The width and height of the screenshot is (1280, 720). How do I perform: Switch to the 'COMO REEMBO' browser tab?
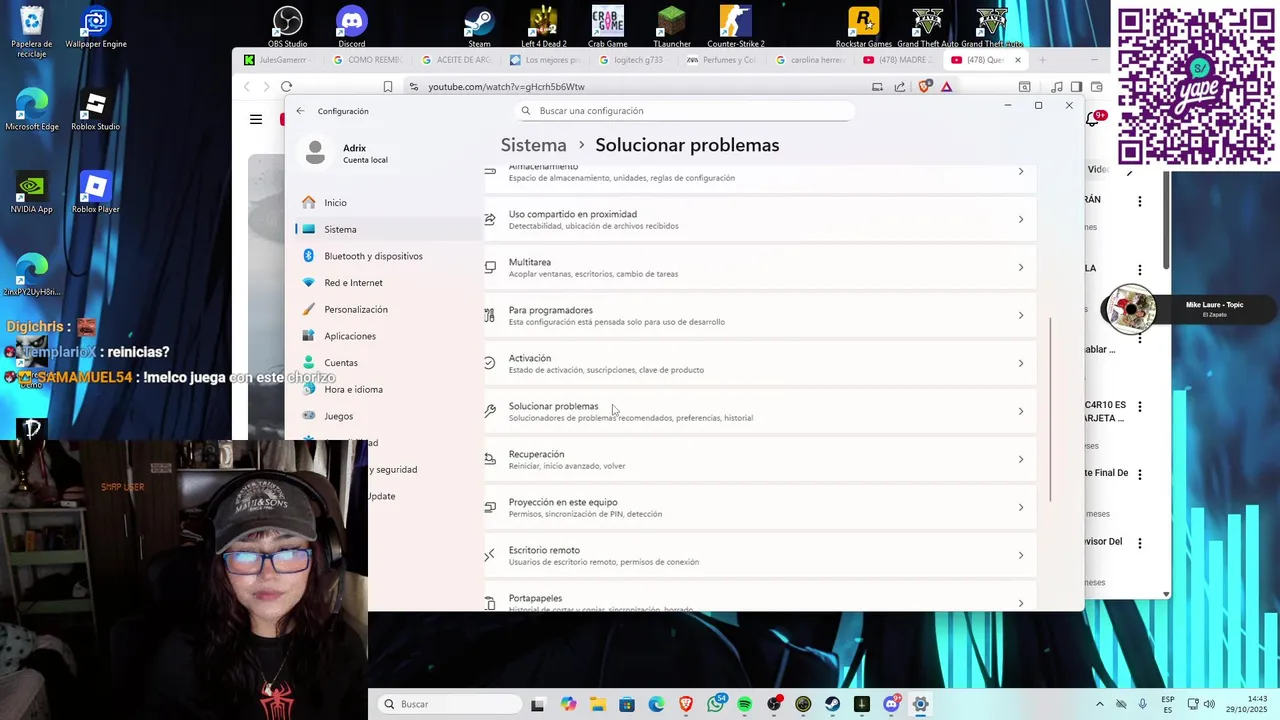[x=367, y=60]
